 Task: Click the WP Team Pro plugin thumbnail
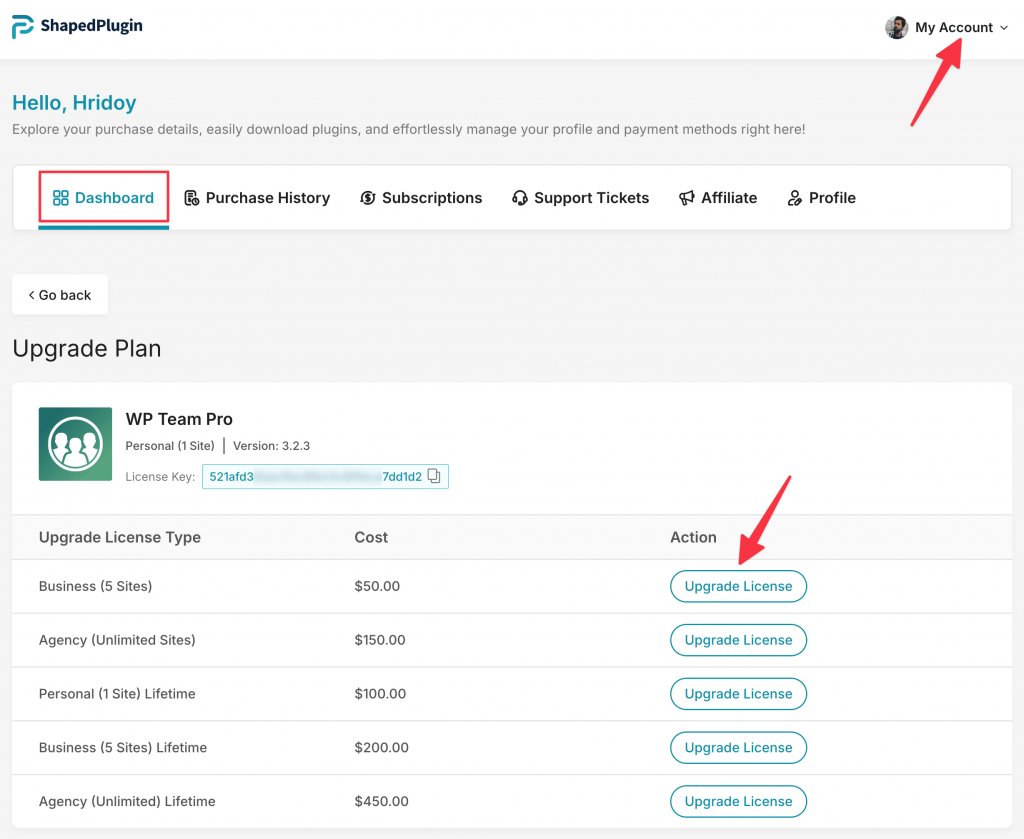[x=75, y=444]
